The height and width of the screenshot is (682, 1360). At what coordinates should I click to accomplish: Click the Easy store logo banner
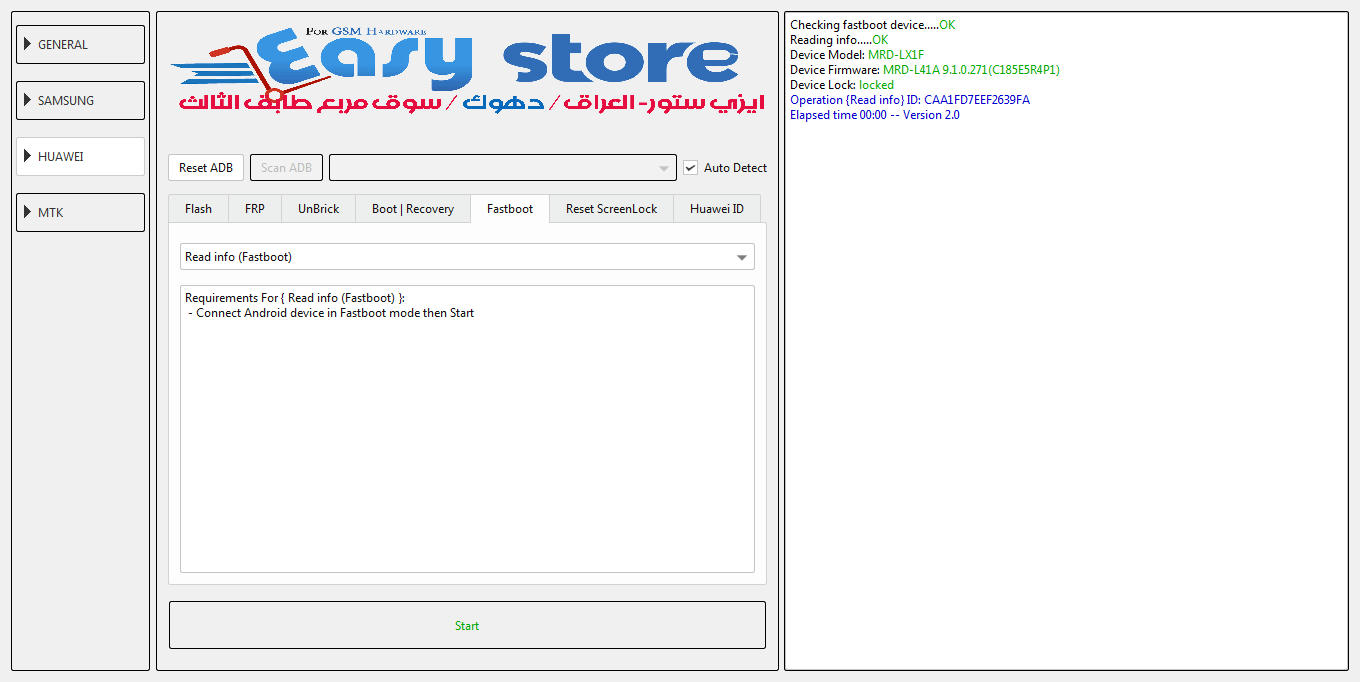[467, 70]
